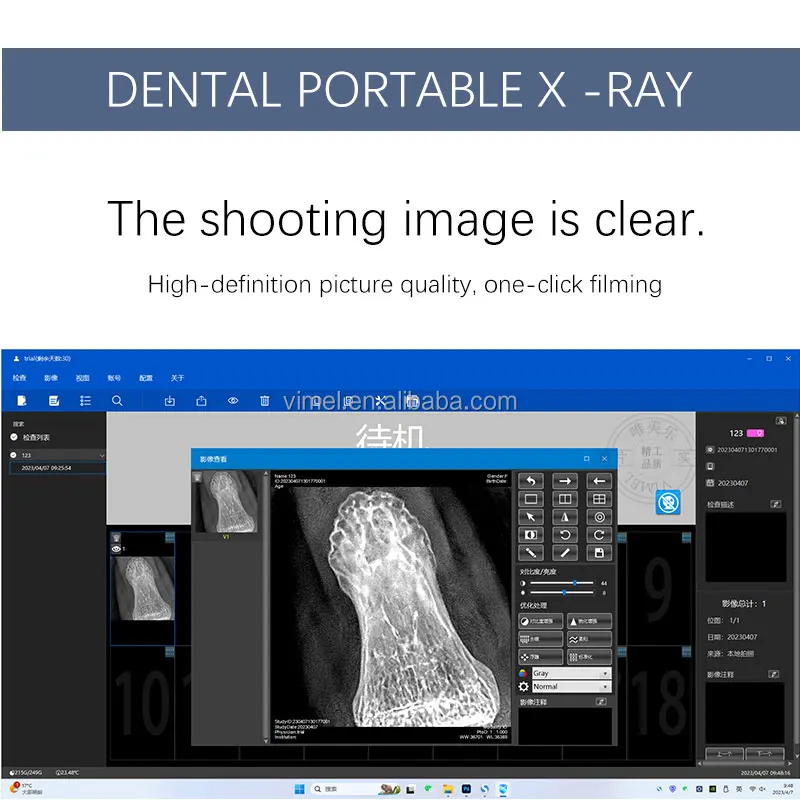Click the trash delete icon in the toolbar
800x800 pixels.
click(x=264, y=400)
